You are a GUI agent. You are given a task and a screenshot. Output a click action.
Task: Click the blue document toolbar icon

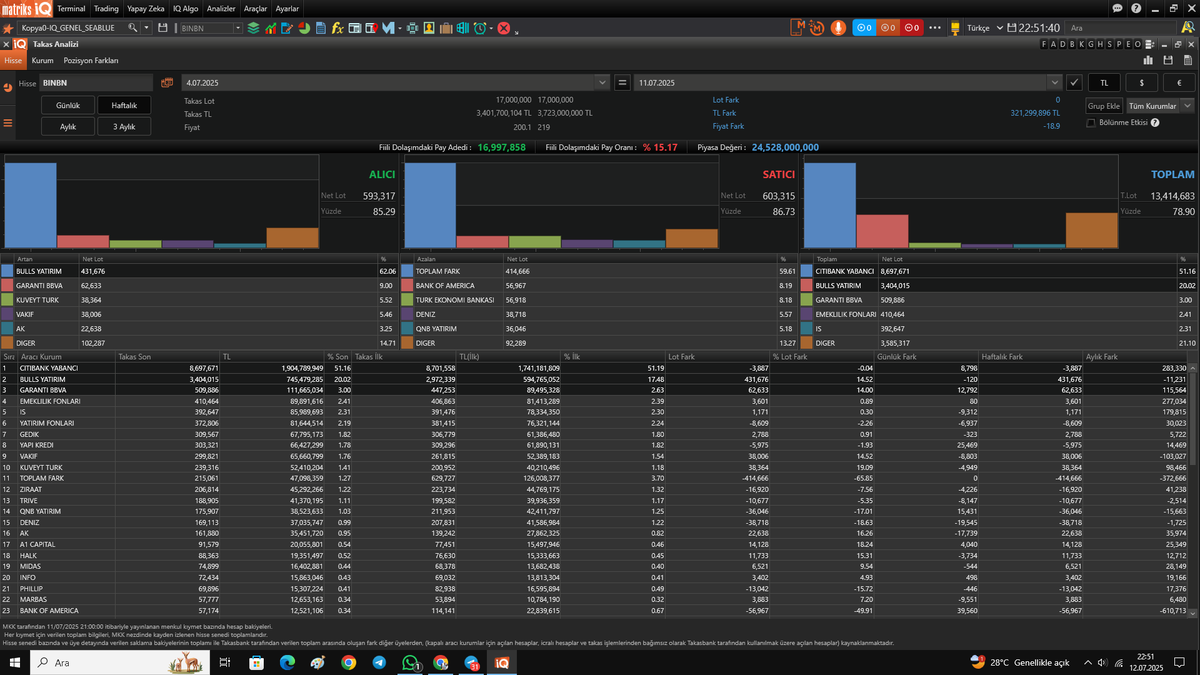pos(321,29)
